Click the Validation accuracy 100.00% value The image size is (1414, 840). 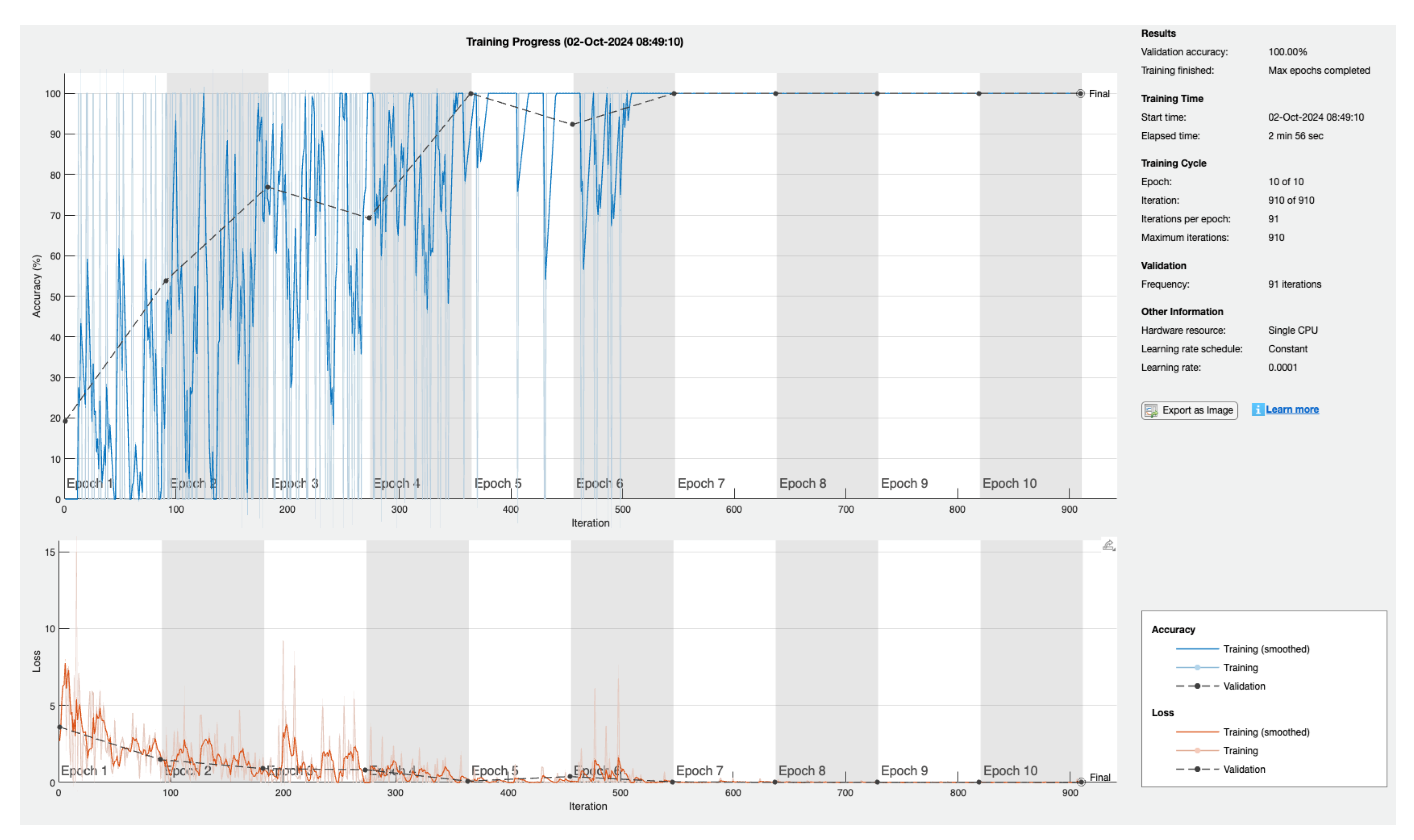(x=1287, y=52)
